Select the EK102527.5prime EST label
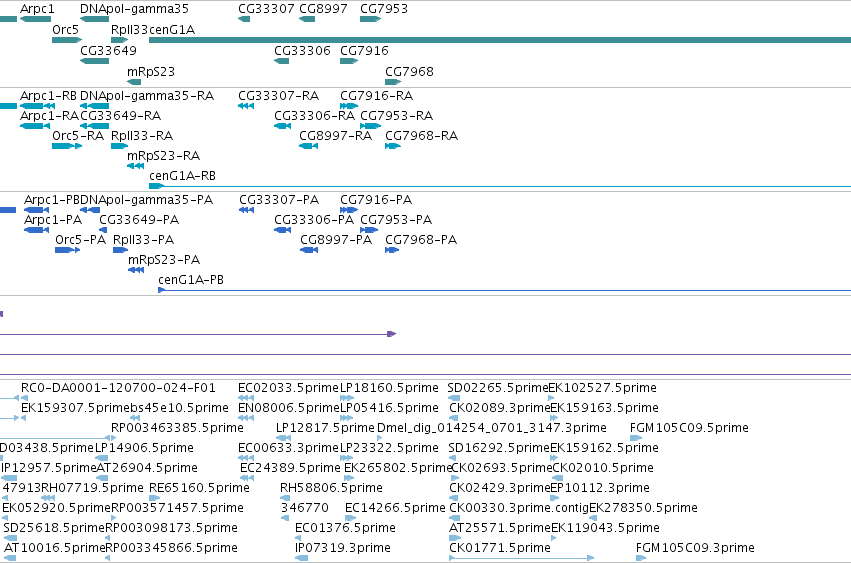This screenshot has width=851, height=563. pos(603,388)
